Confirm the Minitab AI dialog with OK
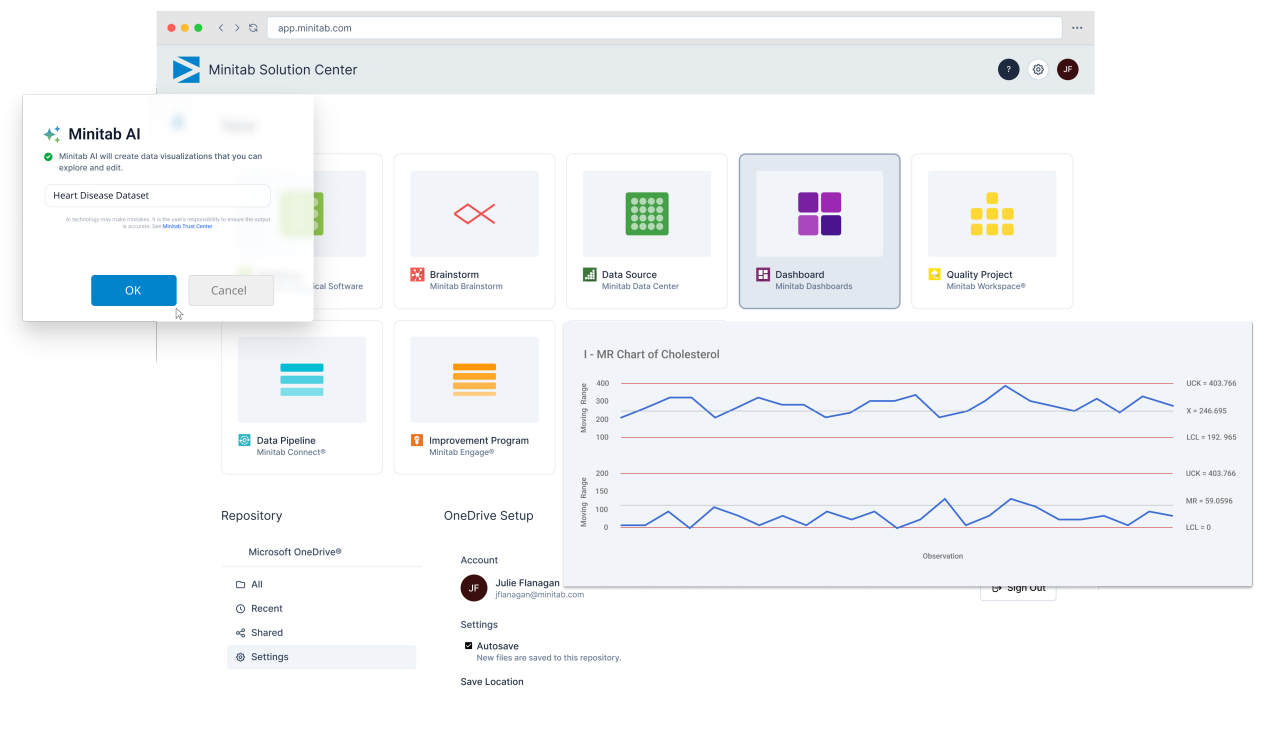 (133, 290)
